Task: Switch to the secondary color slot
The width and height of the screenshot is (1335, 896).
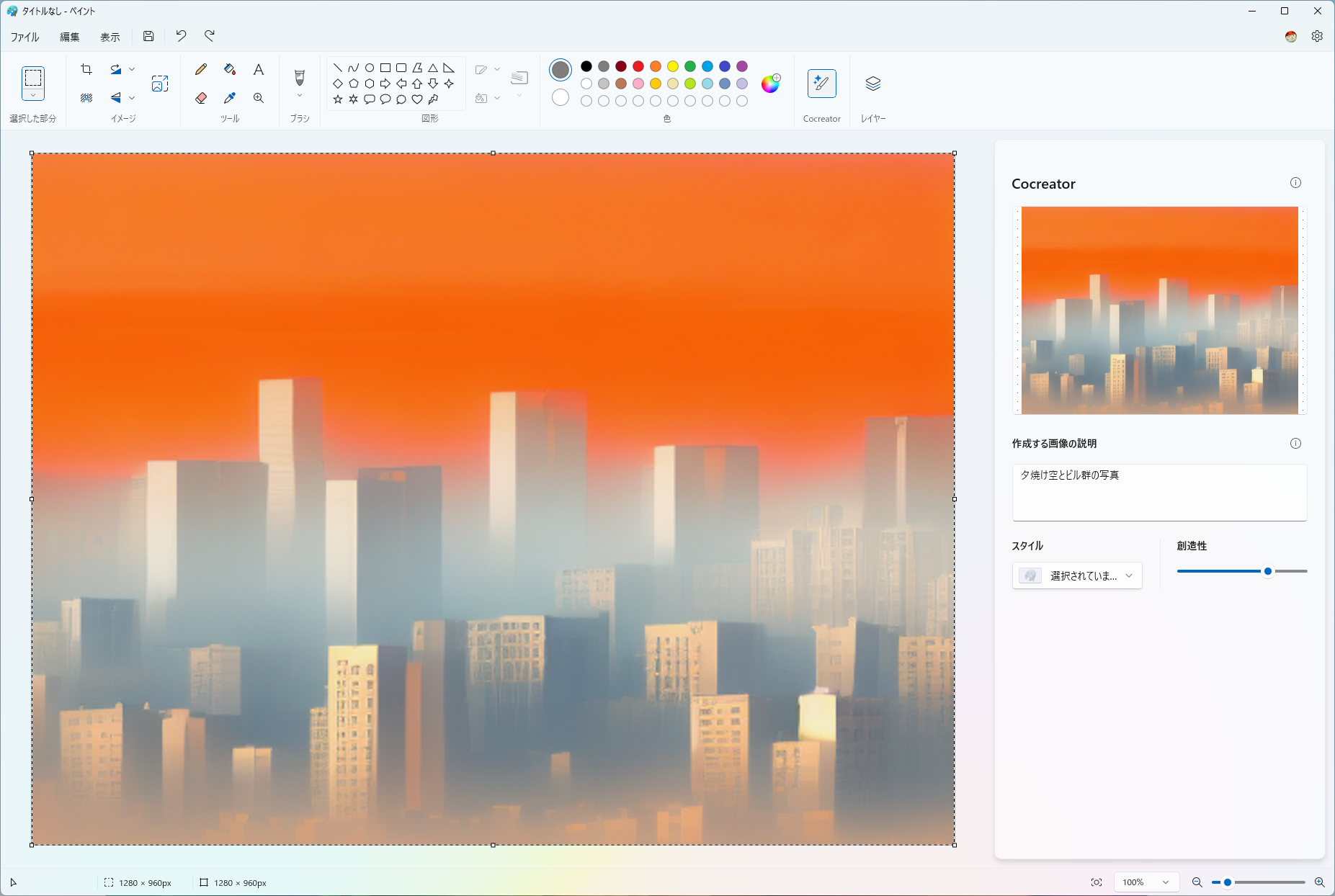Action: [x=560, y=98]
